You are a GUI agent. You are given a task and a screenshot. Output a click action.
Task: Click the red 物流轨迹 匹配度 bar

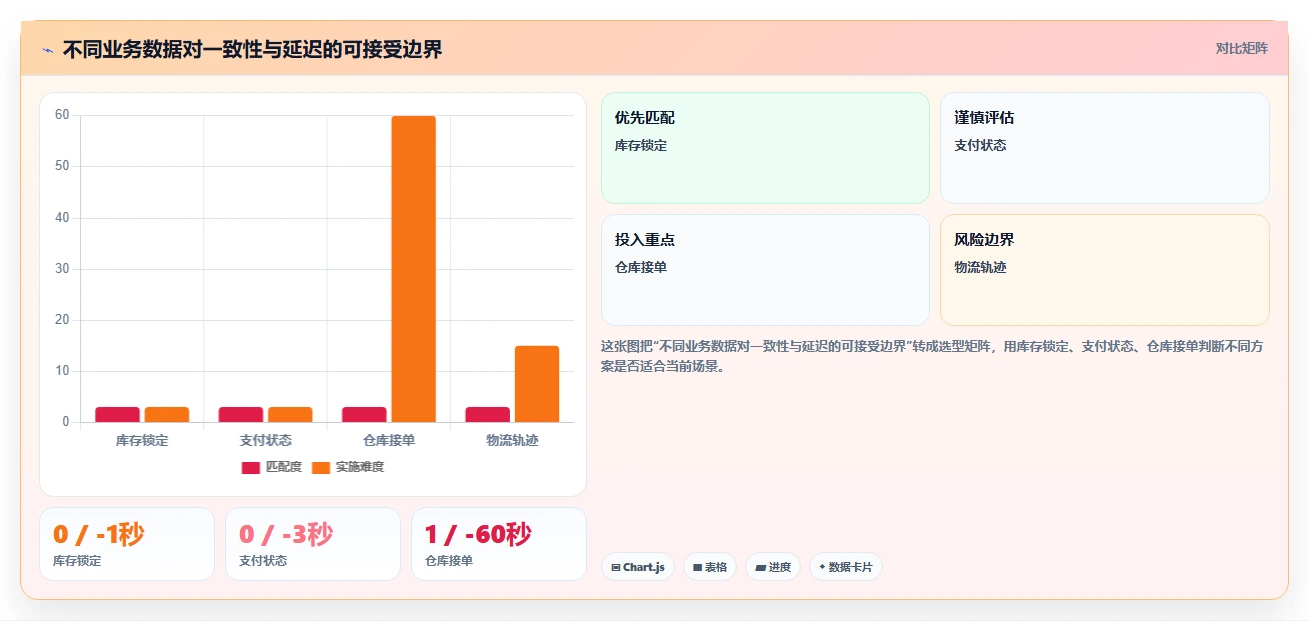(488, 414)
